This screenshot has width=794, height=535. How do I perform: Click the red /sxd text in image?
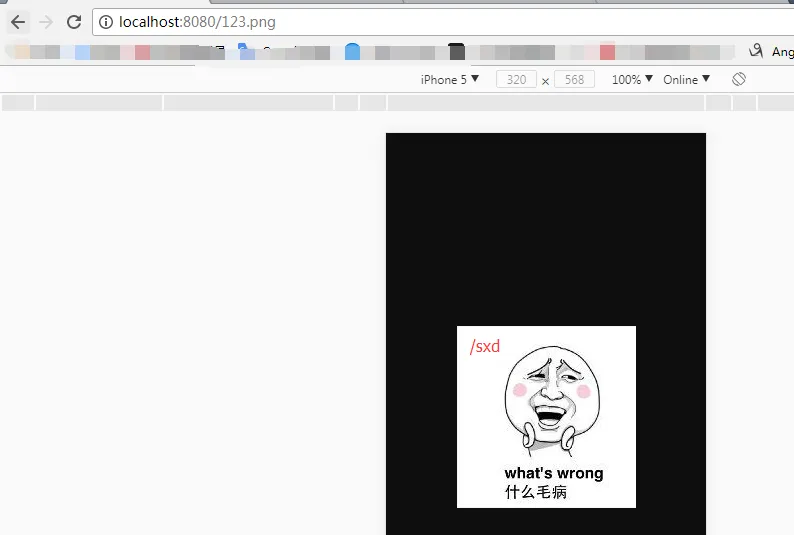pyautogui.click(x=485, y=346)
